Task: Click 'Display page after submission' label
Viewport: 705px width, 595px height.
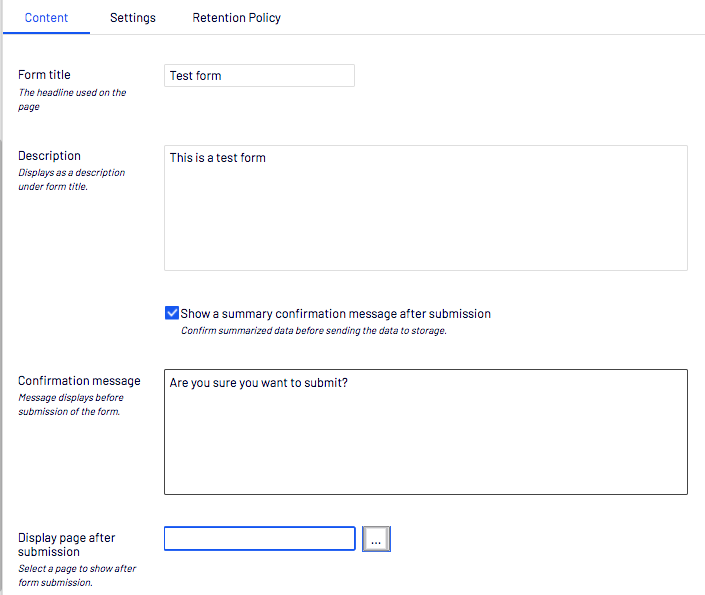Action: pos(67,545)
